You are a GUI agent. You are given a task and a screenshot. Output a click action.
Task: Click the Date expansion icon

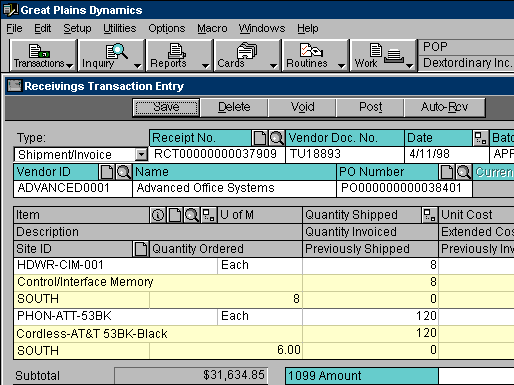480,138
